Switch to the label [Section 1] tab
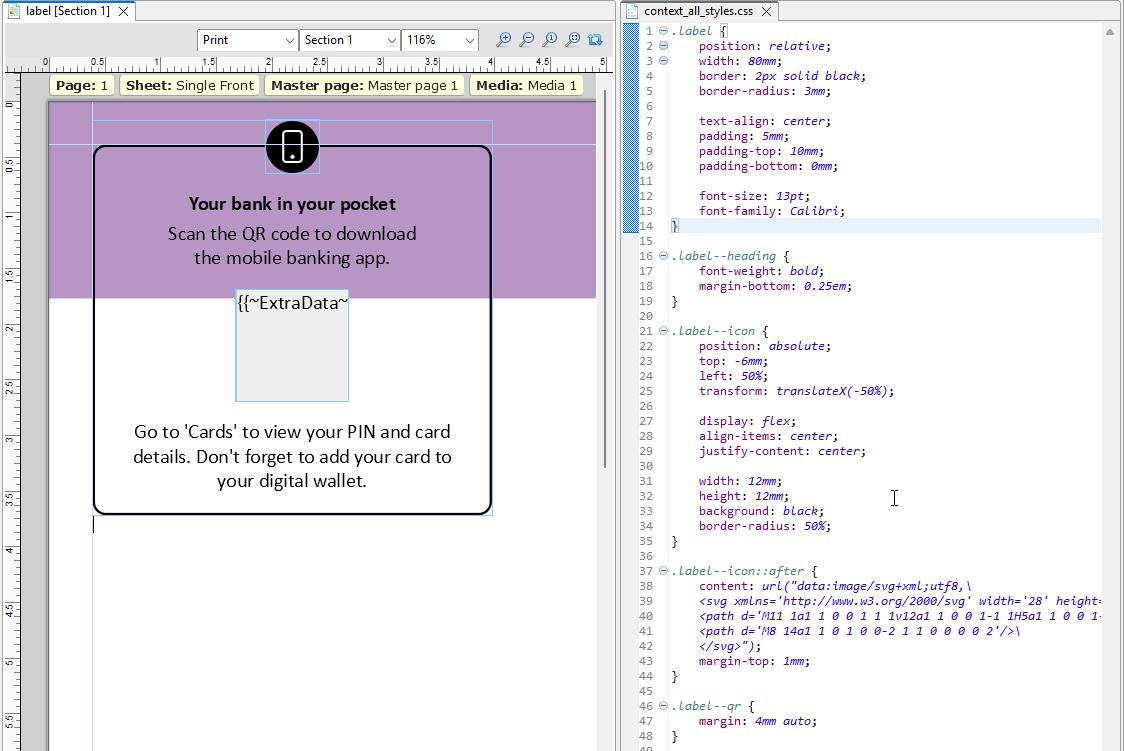 point(66,12)
